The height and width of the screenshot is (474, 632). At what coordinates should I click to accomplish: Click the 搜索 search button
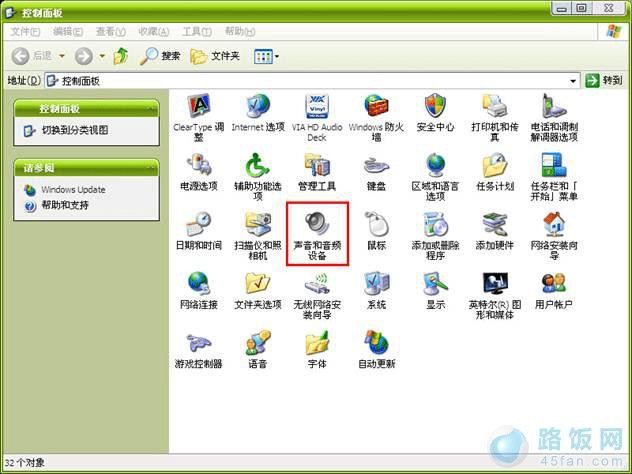pyautogui.click(x=160, y=56)
